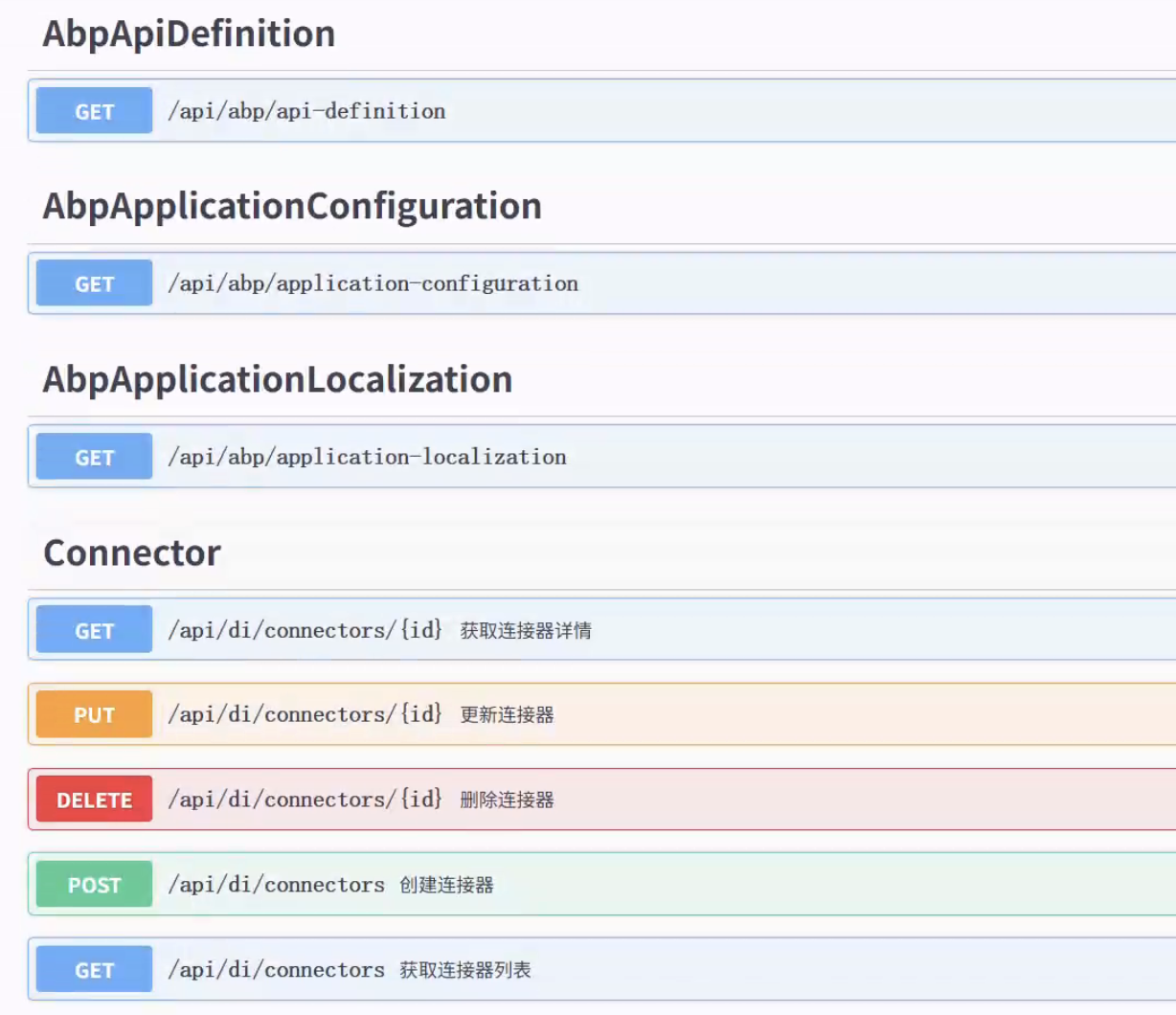The image size is (1176, 1015).
Task: Expand the AbpApplicationLocalization section heading
Action: click(278, 380)
